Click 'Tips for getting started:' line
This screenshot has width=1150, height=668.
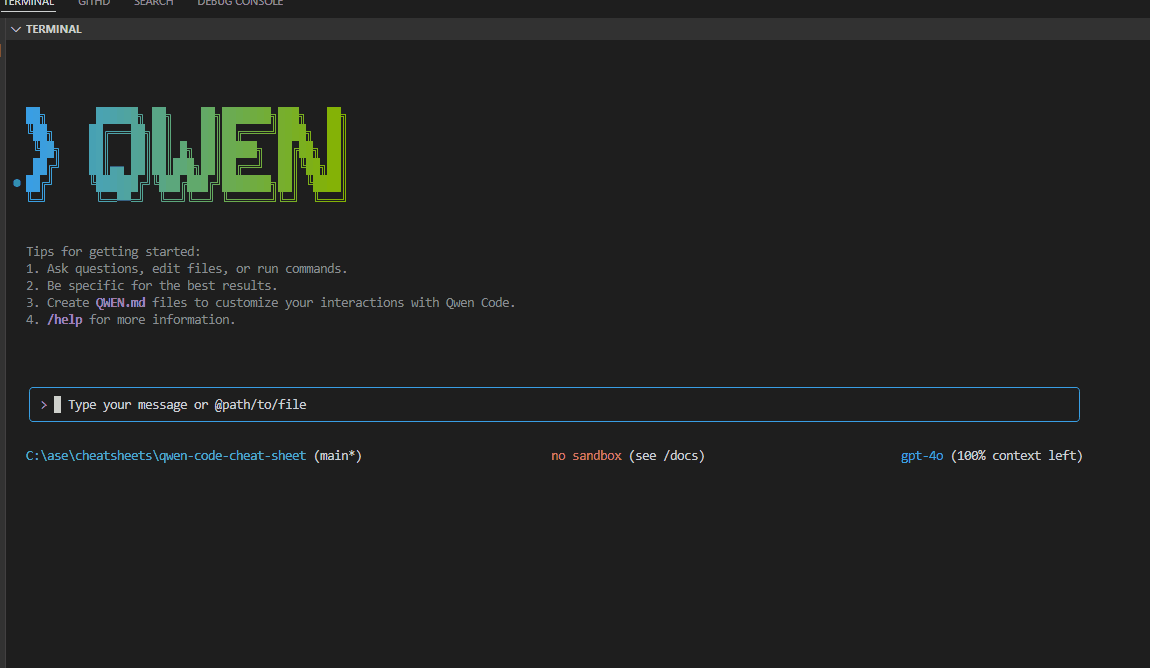(113, 252)
